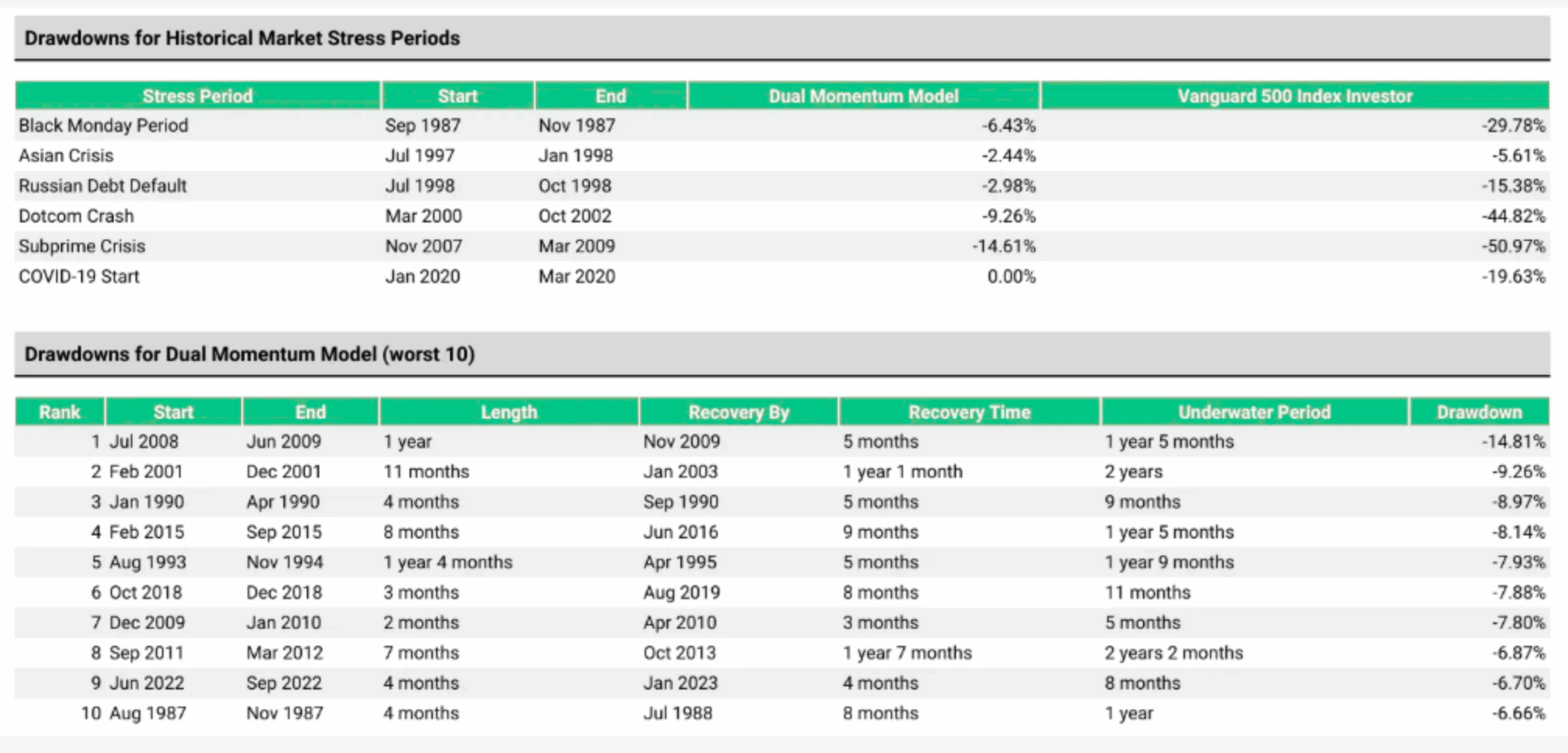This screenshot has width=1568, height=753.
Task: Click the 'Drawdowns for Historical Market Stress Periods' heading
Action: [242, 38]
